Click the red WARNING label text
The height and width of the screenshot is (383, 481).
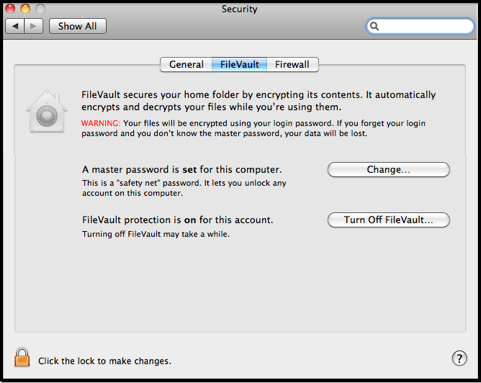point(101,123)
